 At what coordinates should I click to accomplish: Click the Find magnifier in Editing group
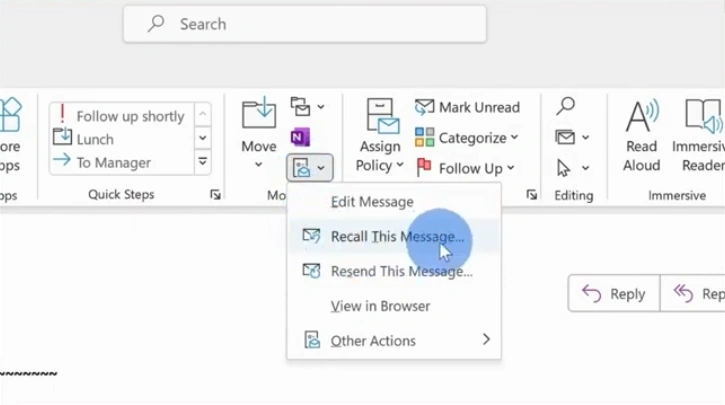click(x=566, y=106)
